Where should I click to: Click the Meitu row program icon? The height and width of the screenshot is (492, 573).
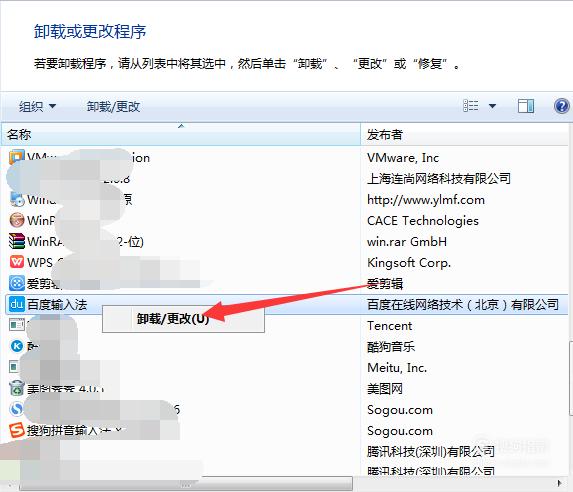click(x=14, y=367)
